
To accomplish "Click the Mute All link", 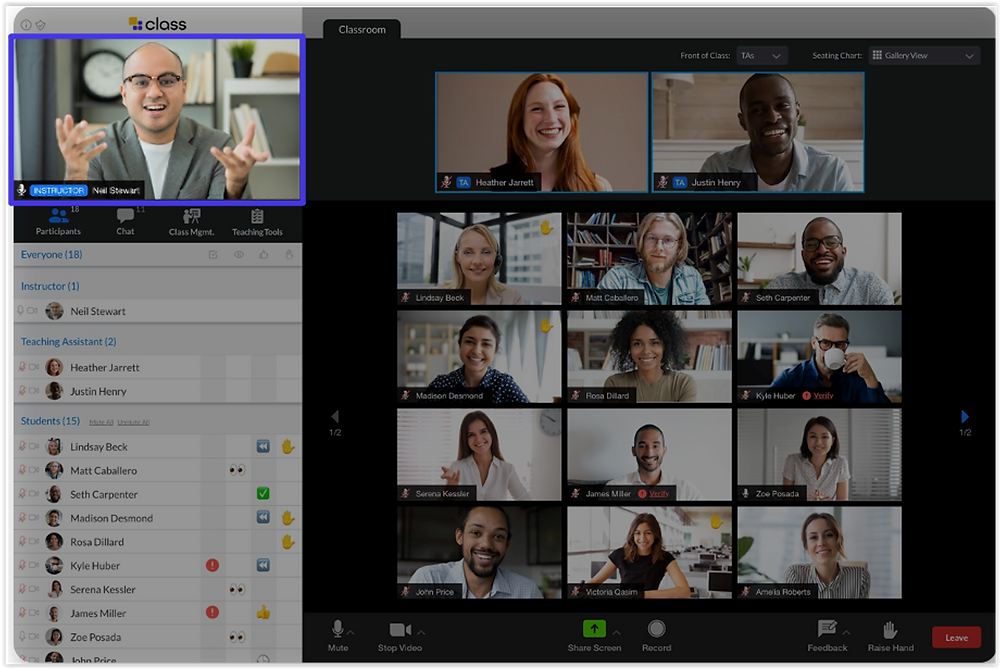I will click(101, 422).
